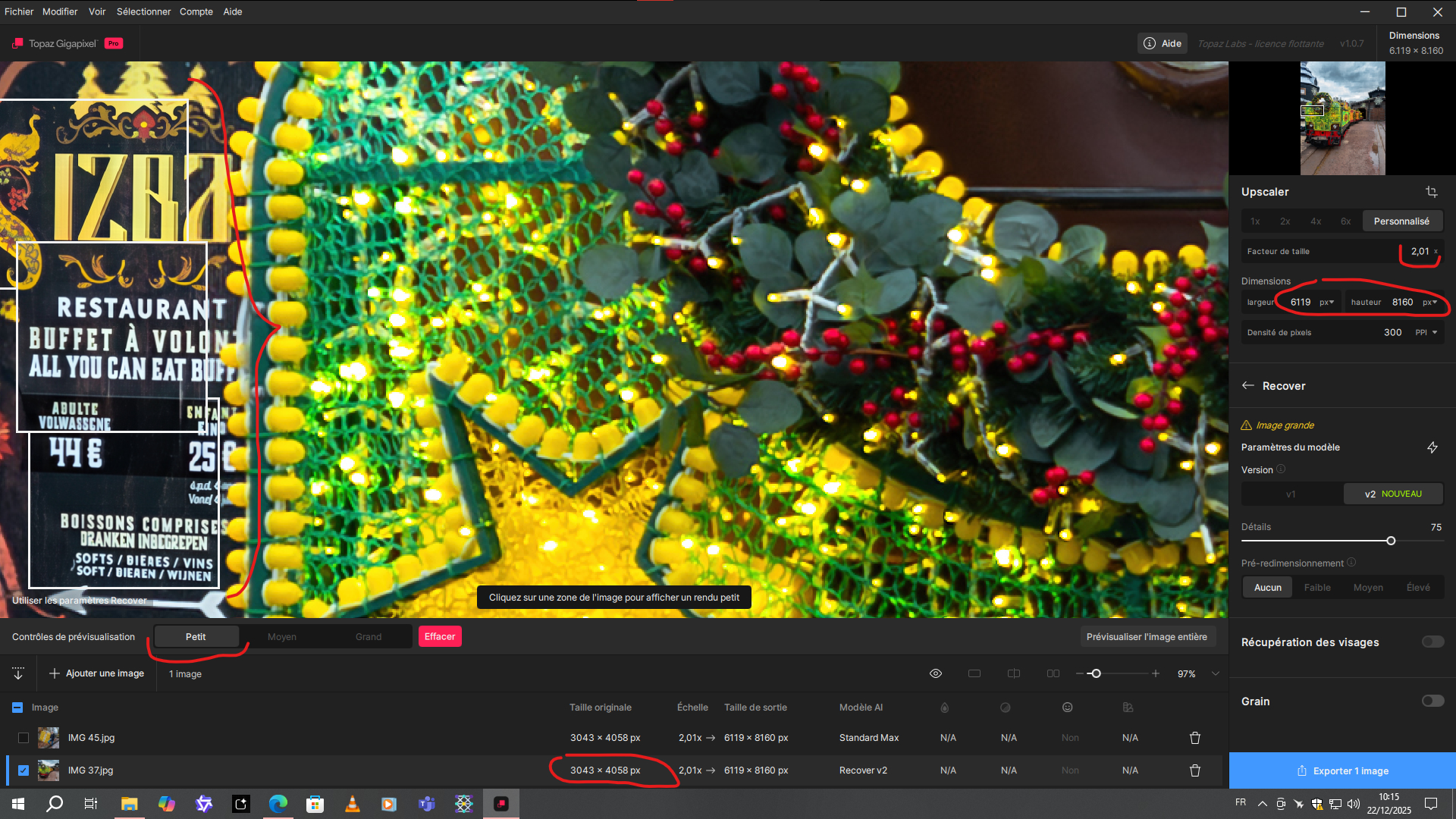Turn on the Grain toggle
Viewport: 1456px width, 819px height.
(x=1432, y=701)
